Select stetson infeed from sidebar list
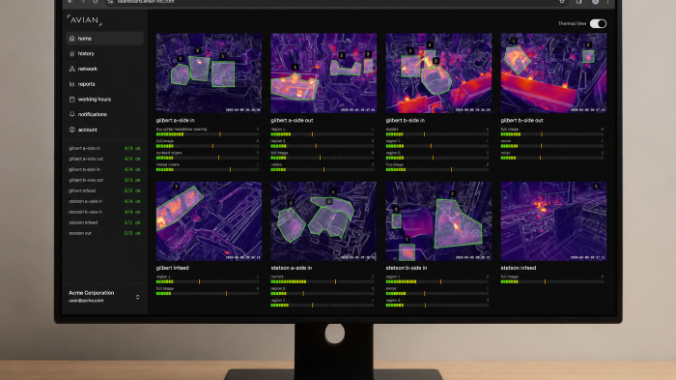Screen dimensions: 676x380 pyautogui.click(x=83, y=223)
